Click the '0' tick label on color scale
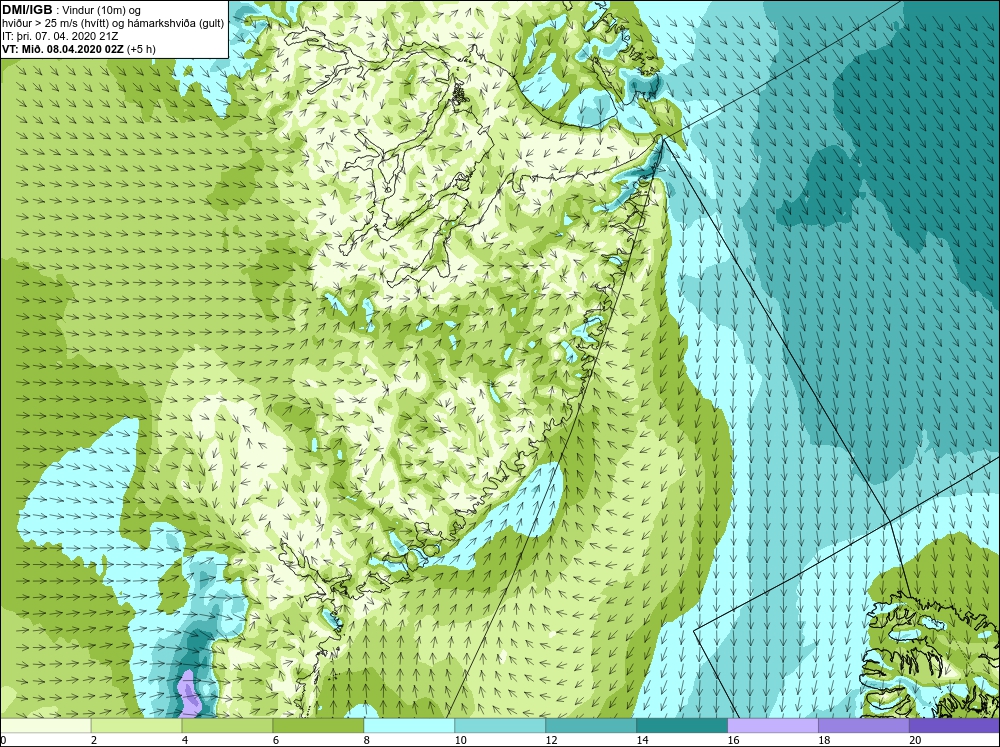This screenshot has width=1000, height=747. pos(3,740)
